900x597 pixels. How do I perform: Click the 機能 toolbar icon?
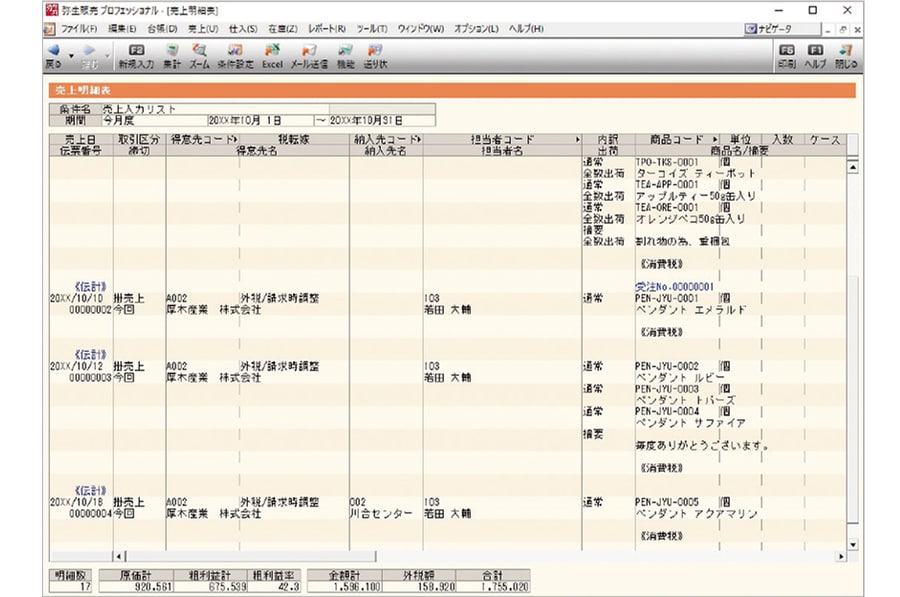(x=345, y=51)
